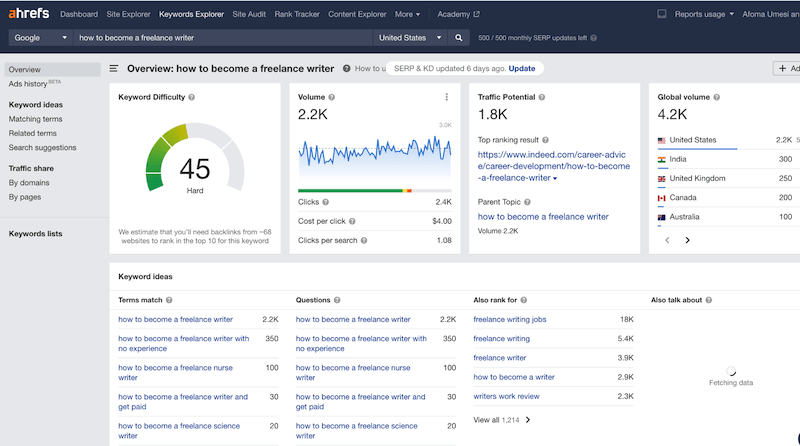
Task: Click the search magnifier button
Action: tap(459, 38)
